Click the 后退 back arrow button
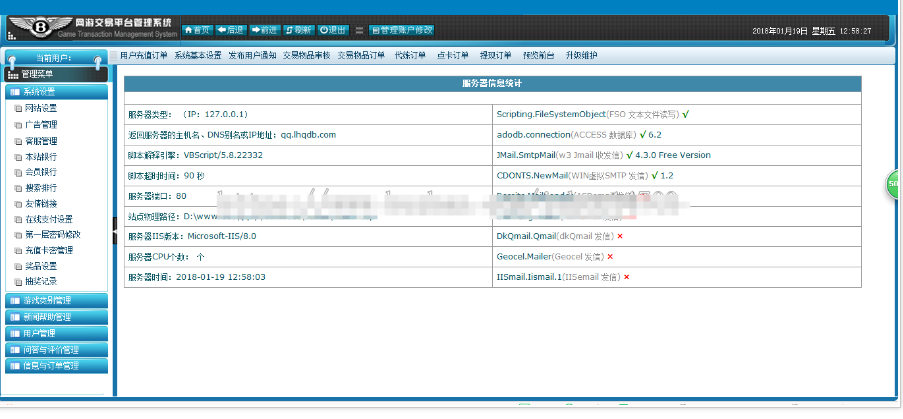The image size is (903, 419). coord(230,30)
